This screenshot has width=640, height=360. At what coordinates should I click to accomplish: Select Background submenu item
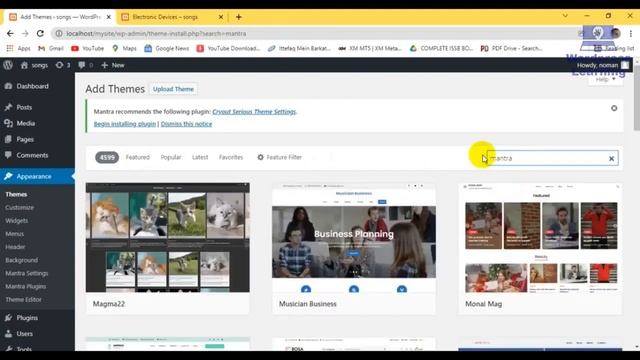[22, 260]
